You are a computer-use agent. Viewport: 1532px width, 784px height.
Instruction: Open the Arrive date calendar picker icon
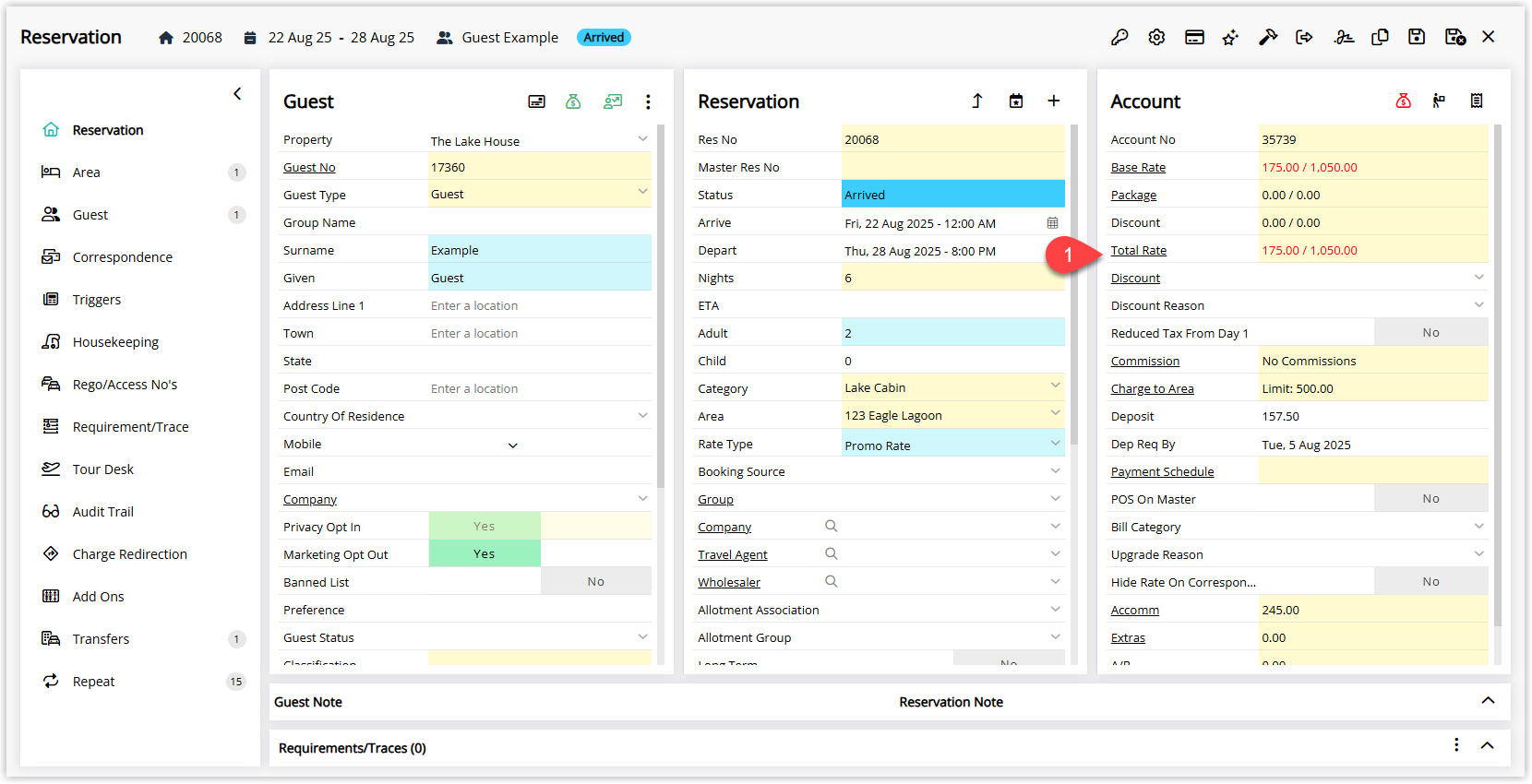point(1052,223)
